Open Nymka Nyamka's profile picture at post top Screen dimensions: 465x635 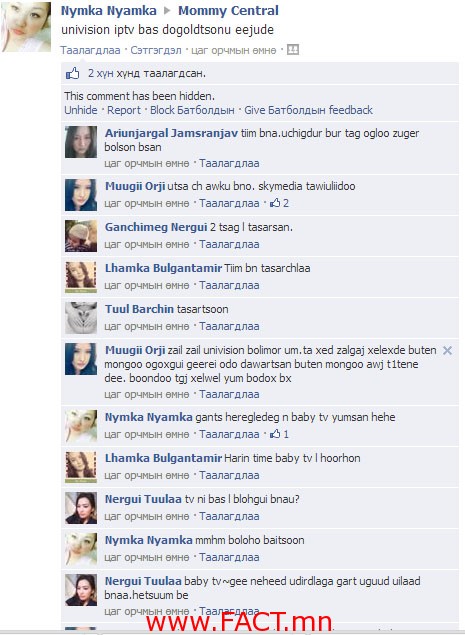(x=26, y=27)
